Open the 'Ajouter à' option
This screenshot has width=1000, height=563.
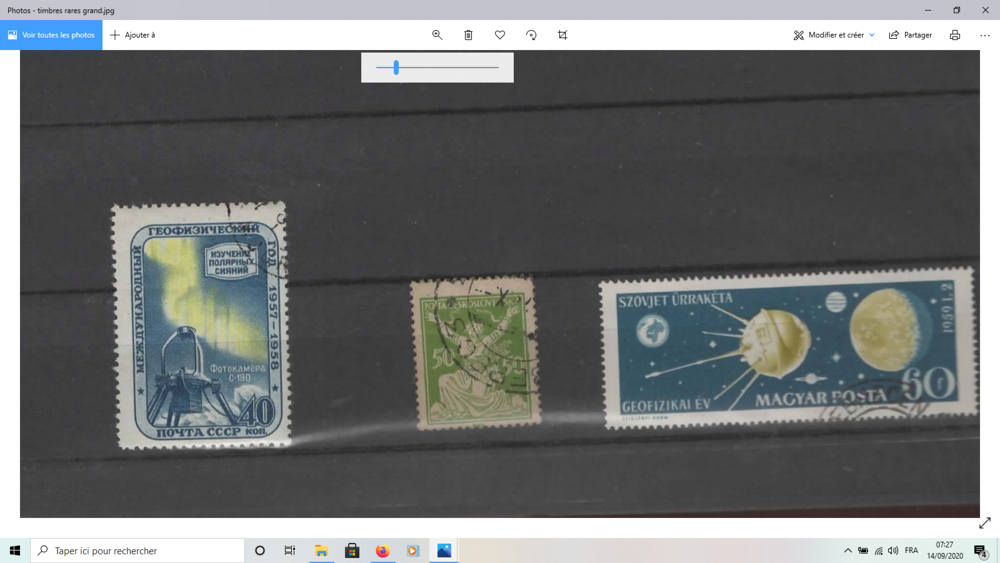click(x=133, y=35)
